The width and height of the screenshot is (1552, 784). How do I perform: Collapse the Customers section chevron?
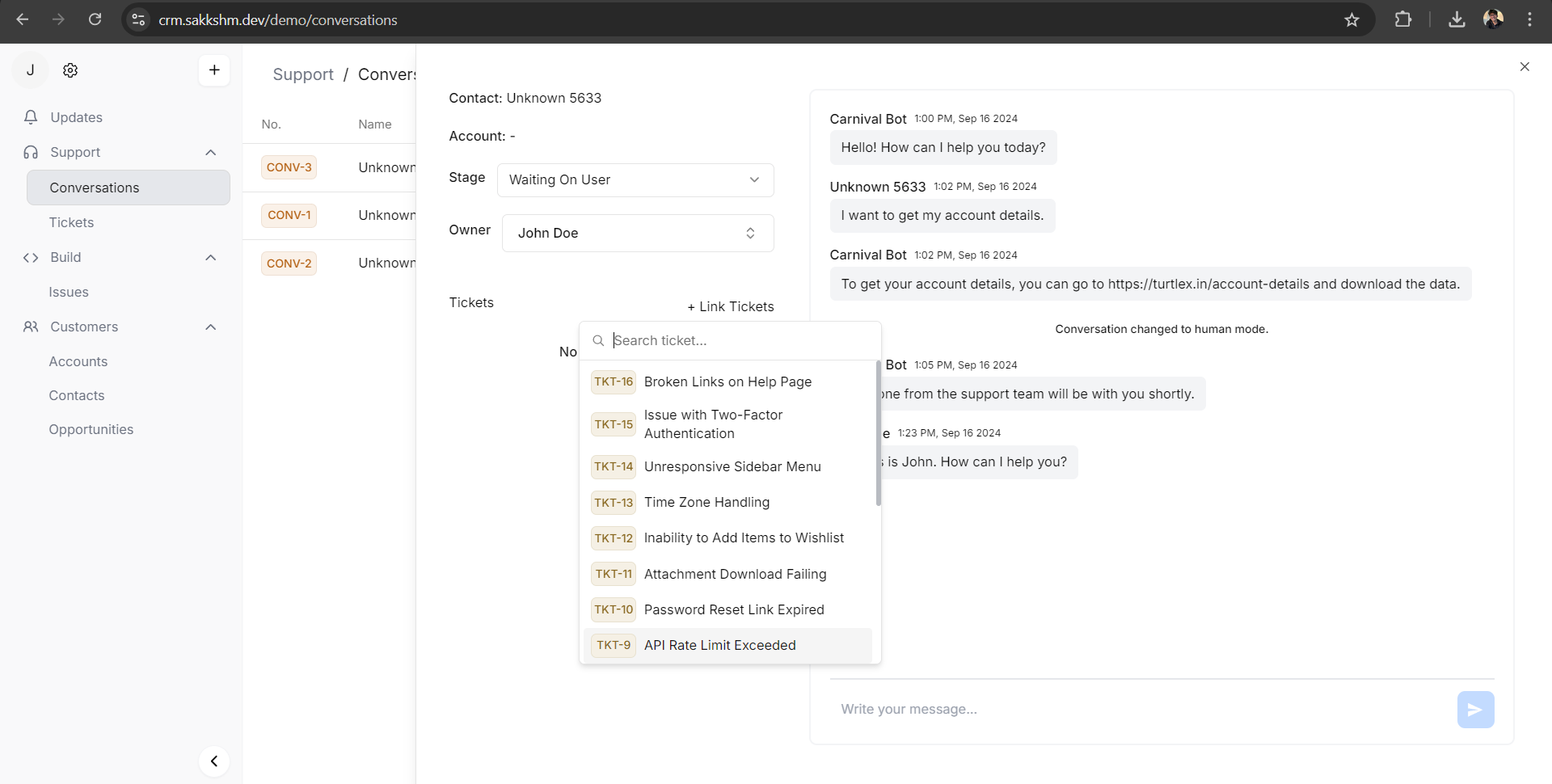pyautogui.click(x=211, y=327)
